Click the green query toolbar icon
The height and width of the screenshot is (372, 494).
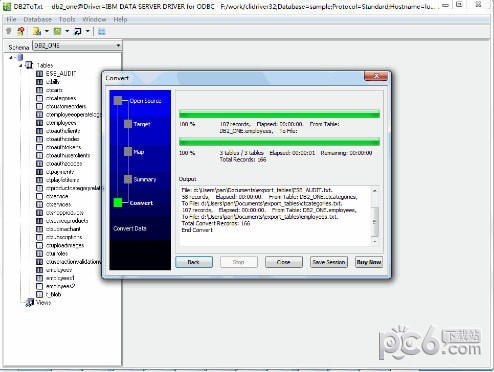pyautogui.click(x=57, y=31)
